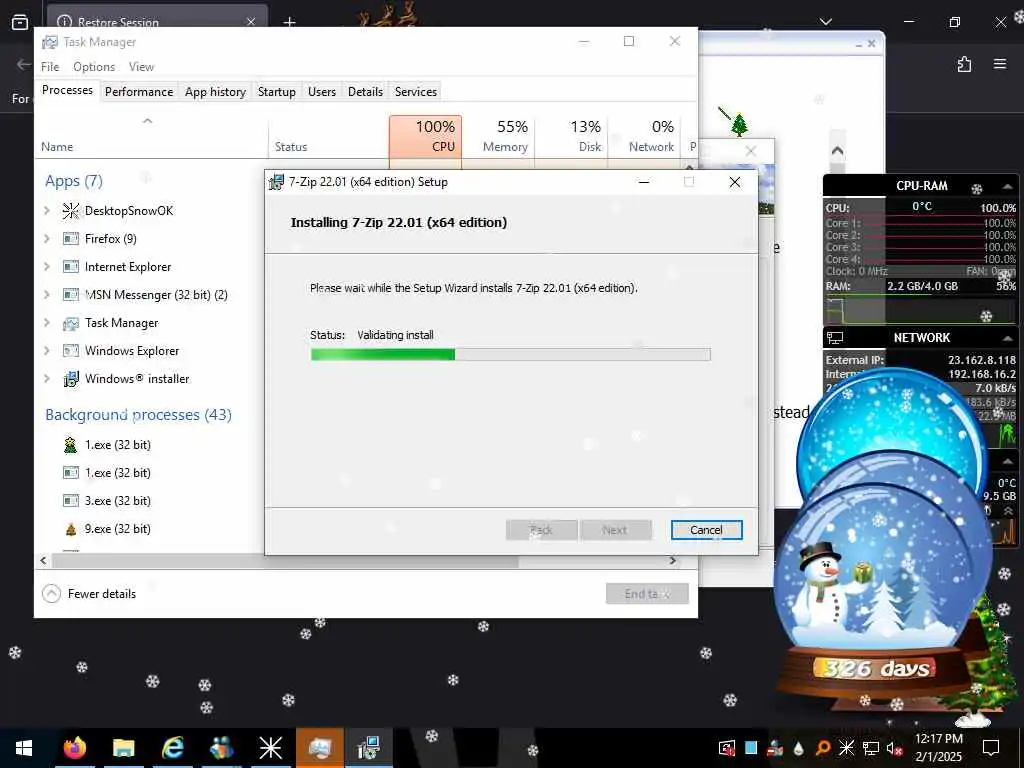Expand the DesktopSnowOK process group
Image resolution: width=1024 pixels, height=768 pixels.
coord(46,210)
